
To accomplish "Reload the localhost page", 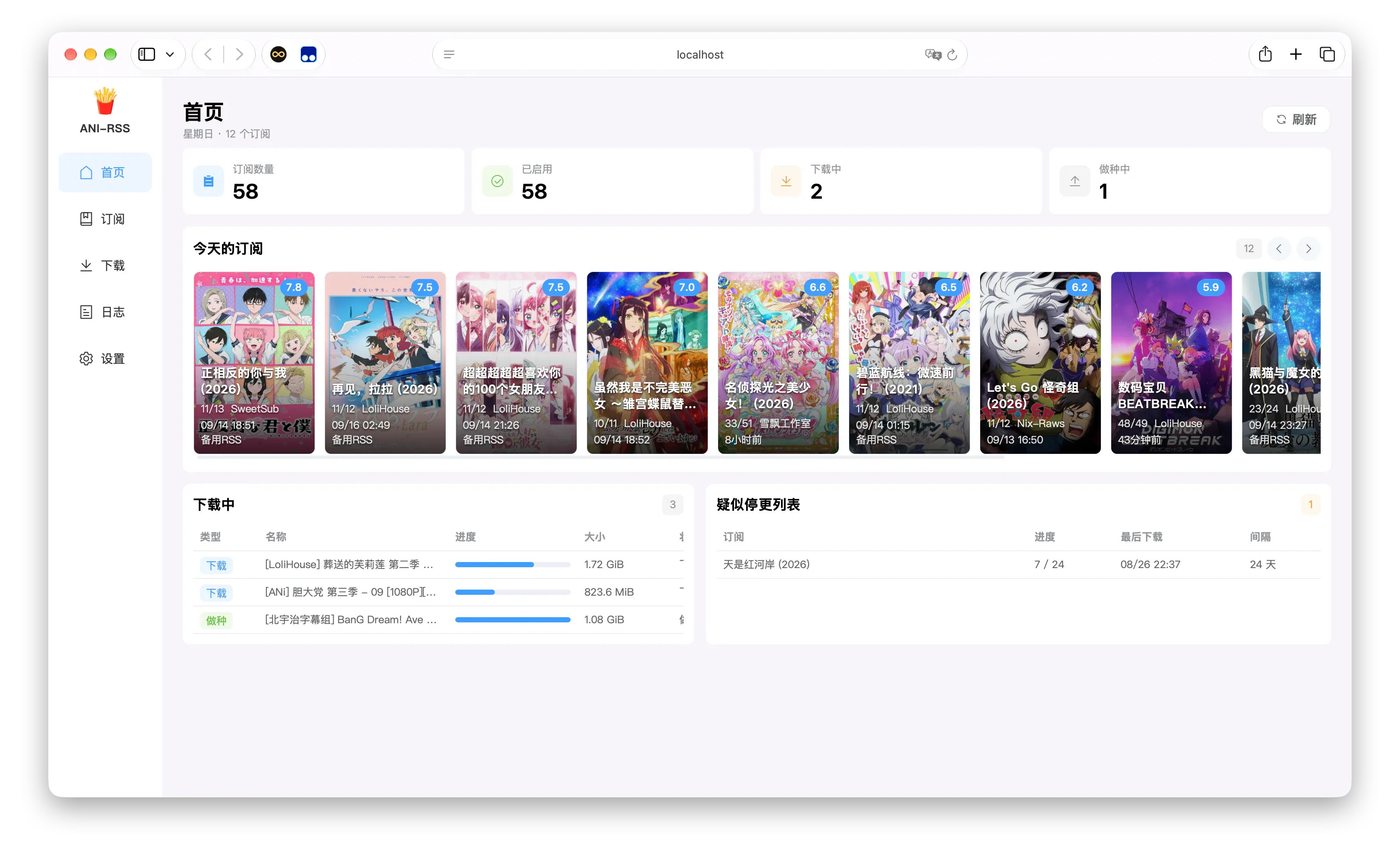I will point(952,55).
